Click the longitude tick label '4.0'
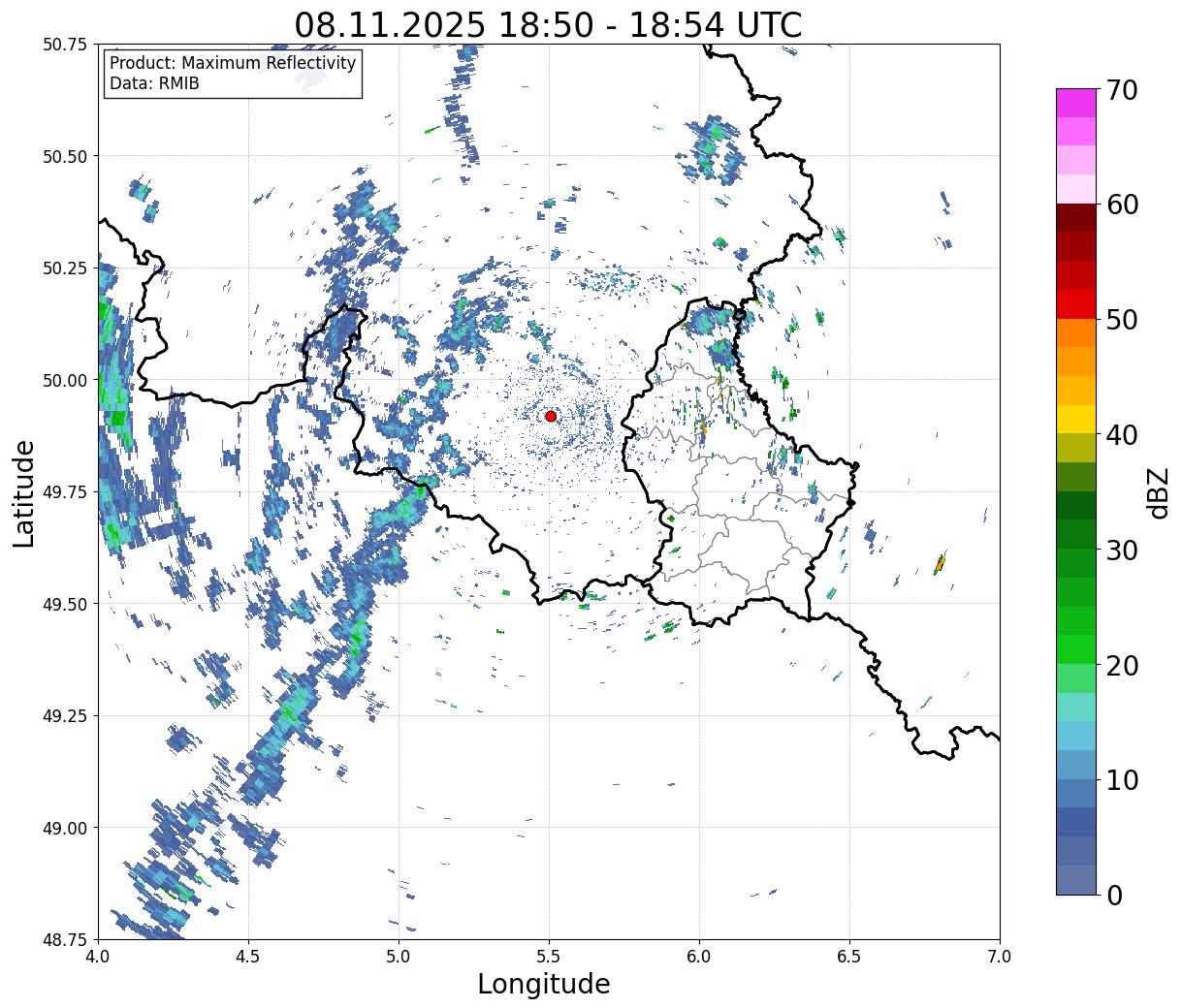Screen dimensions: 1182x1008 98,957
